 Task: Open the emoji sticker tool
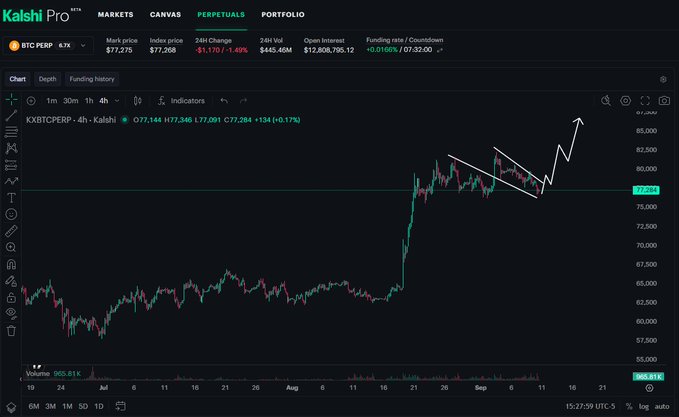coord(11,214)
